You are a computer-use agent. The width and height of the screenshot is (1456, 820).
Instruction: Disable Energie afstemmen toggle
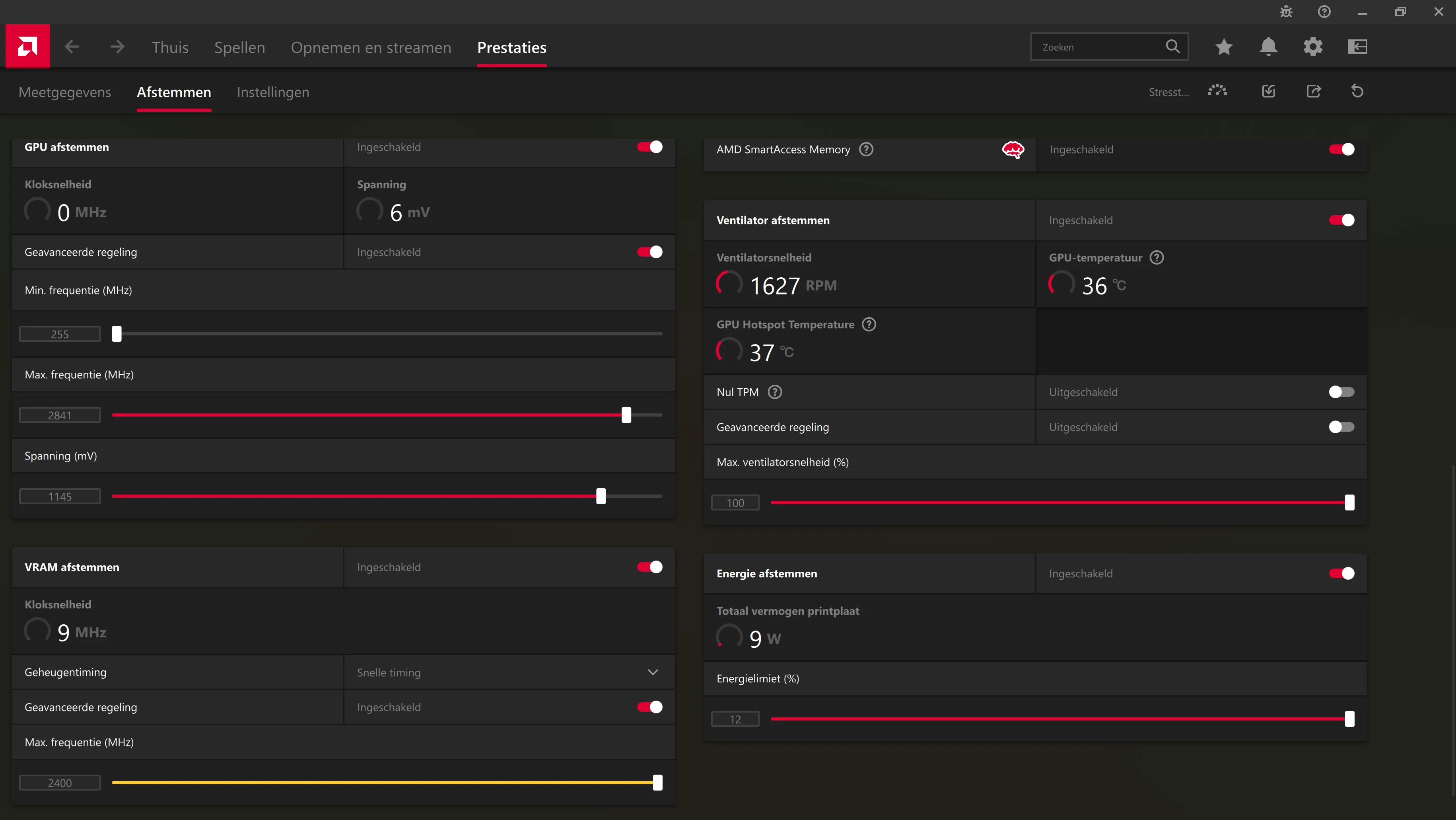tap(1342, 574)
